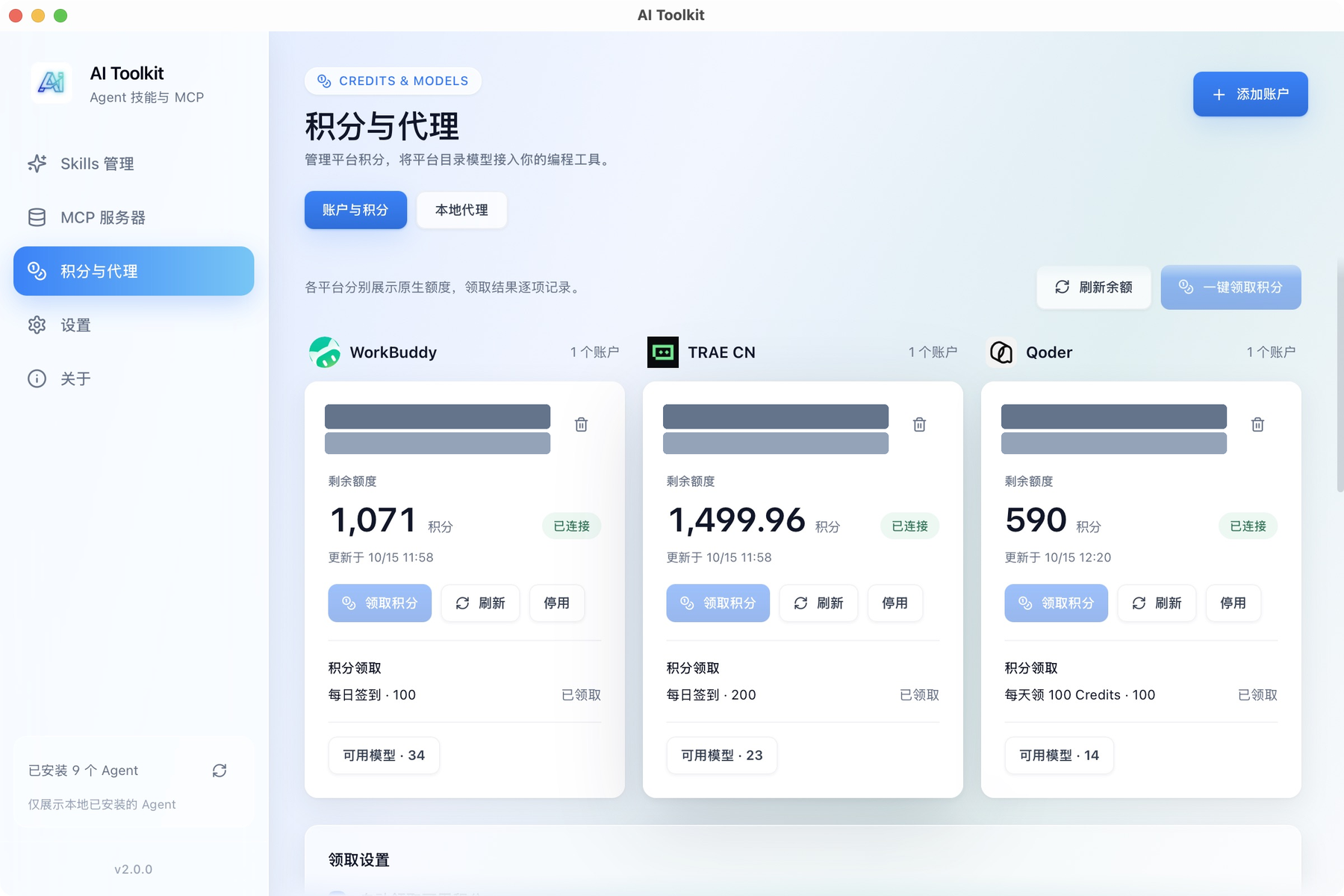Click 一键领取积分 button
Viewport: 1344px width, 896px height.
1231,287
